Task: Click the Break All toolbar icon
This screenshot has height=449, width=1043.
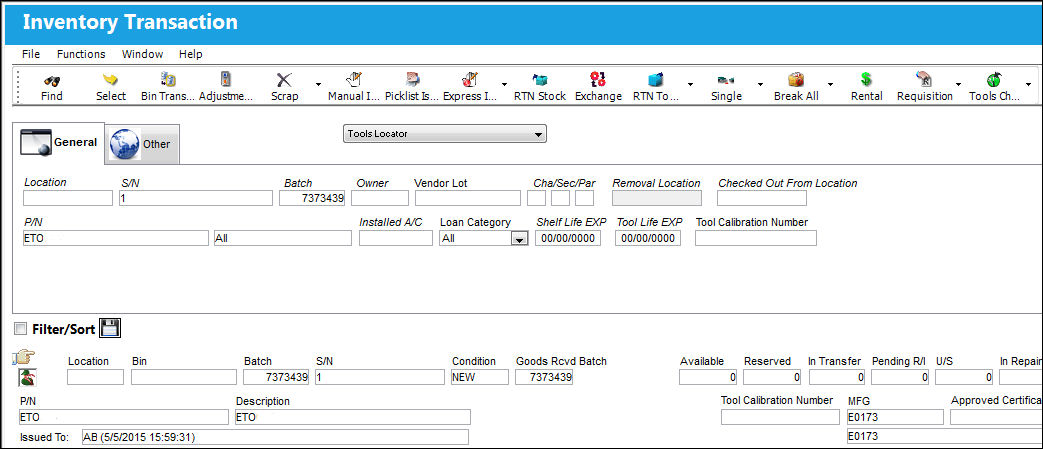Action: click(x=796, y=80)
